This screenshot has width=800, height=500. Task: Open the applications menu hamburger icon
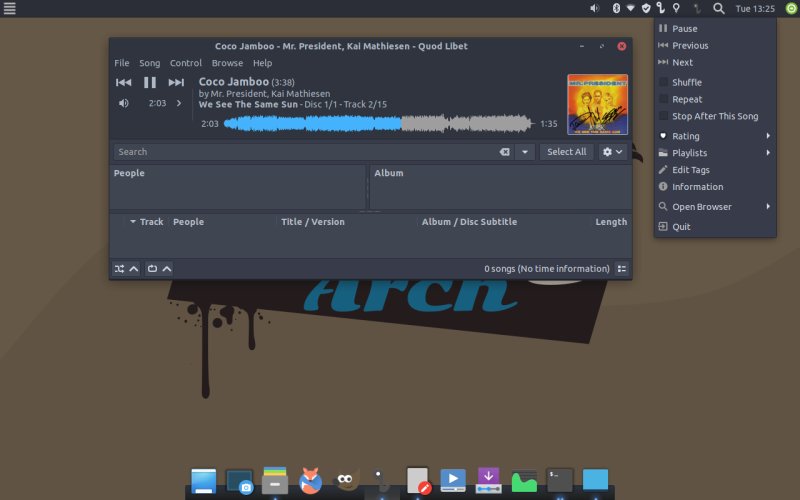[9, 8]
